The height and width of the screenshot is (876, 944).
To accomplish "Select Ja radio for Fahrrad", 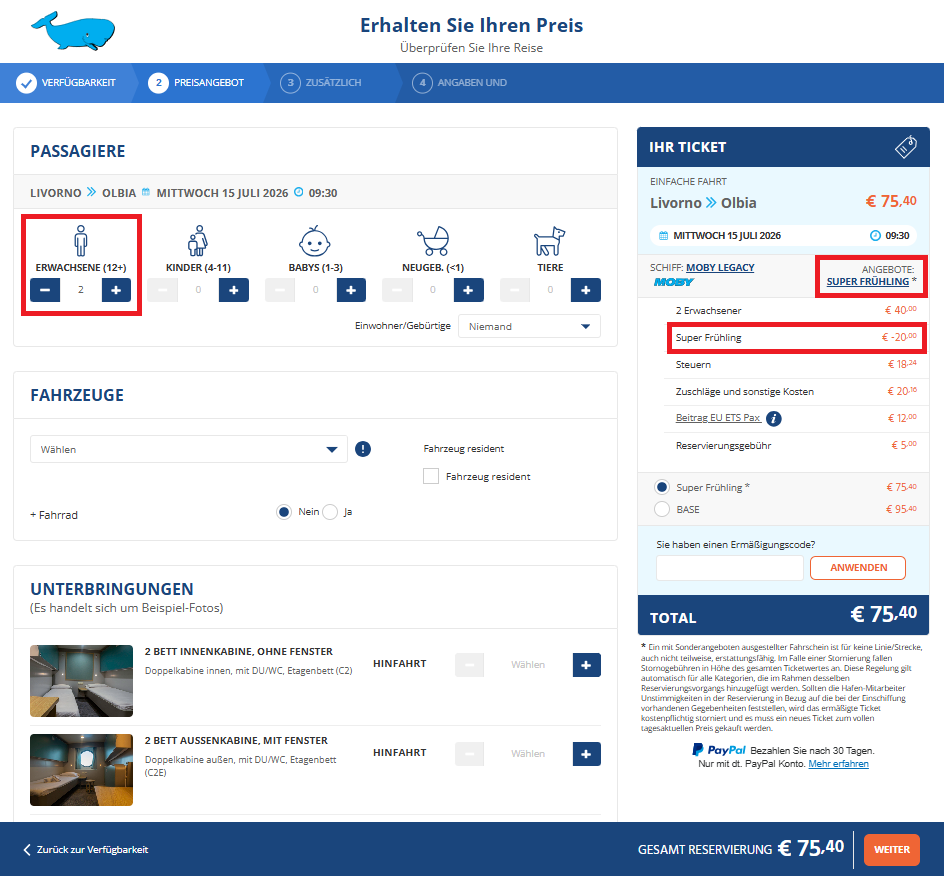I will click(x=330, y=512).
